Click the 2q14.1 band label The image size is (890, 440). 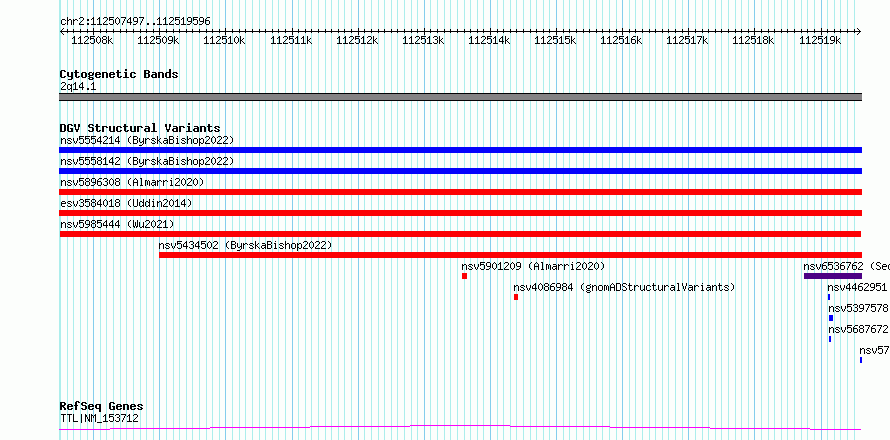pyautogui.click(x=78, y=86)
